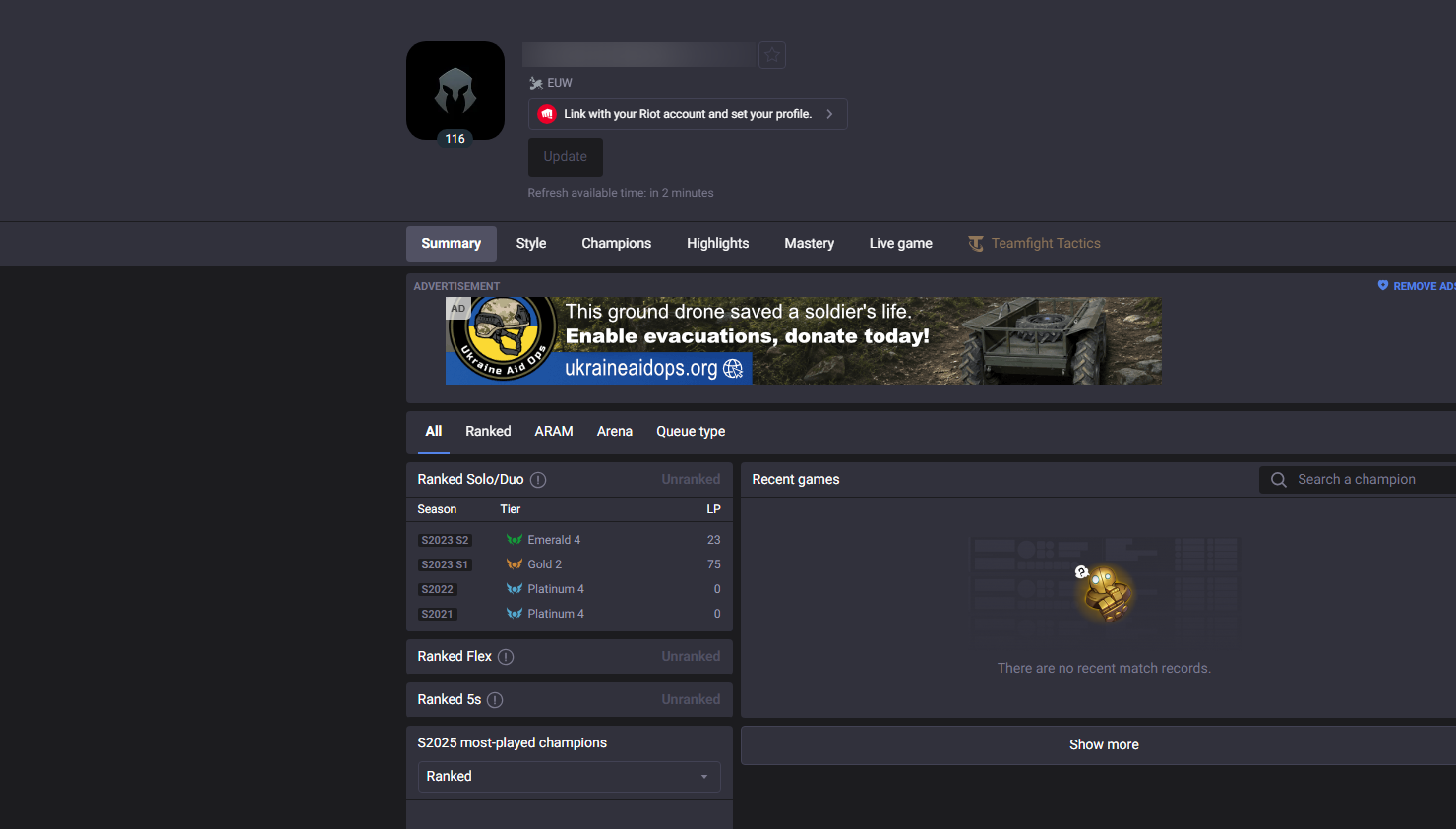Click the favorite star icon next to summoner name

[x=772, y=55]
